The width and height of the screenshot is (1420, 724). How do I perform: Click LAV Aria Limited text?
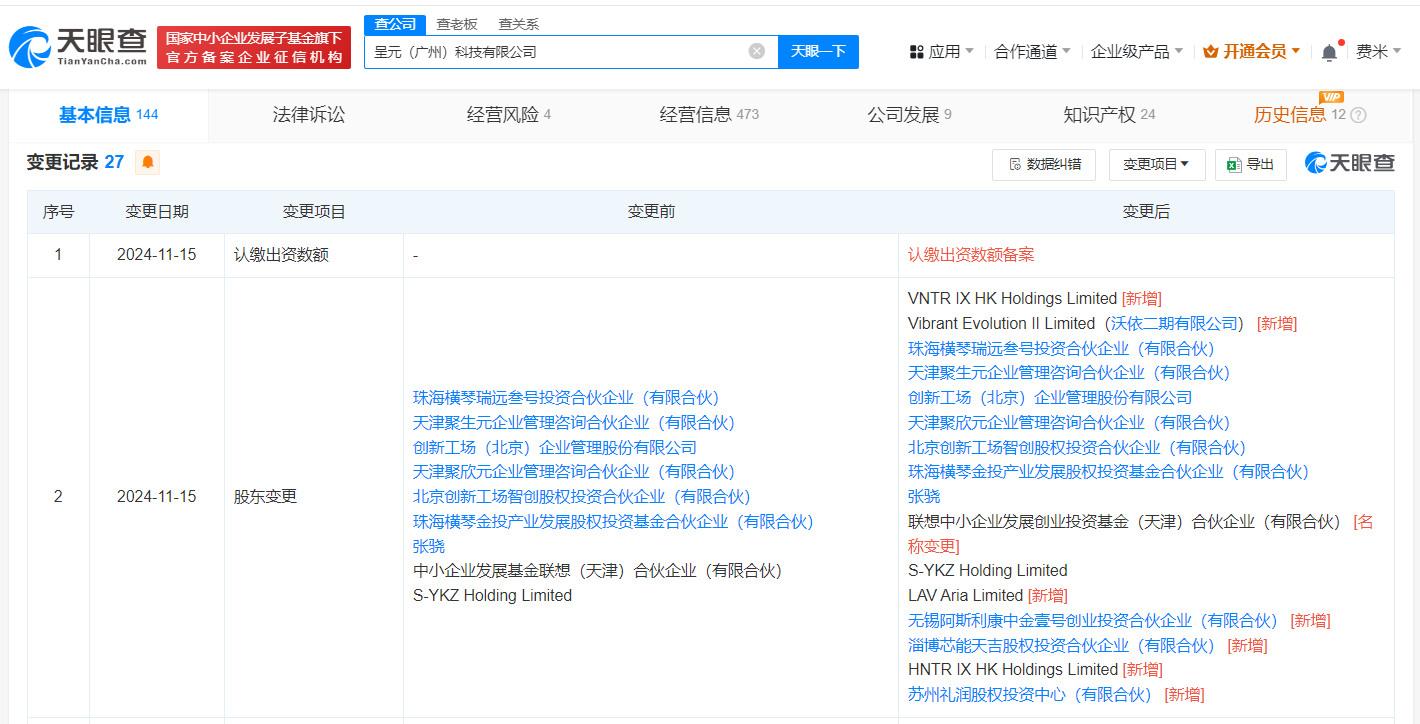click(x=966, y=596)
